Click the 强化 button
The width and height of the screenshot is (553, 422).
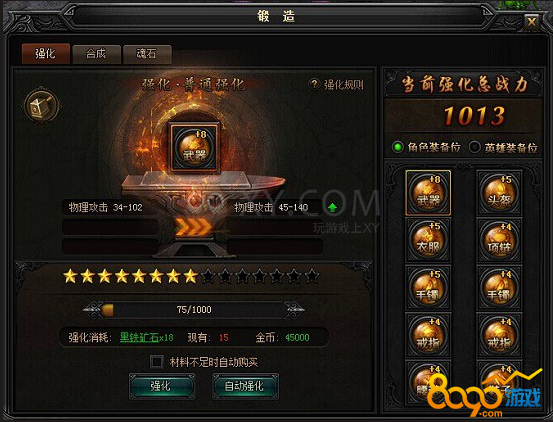[x=161, y=386]
